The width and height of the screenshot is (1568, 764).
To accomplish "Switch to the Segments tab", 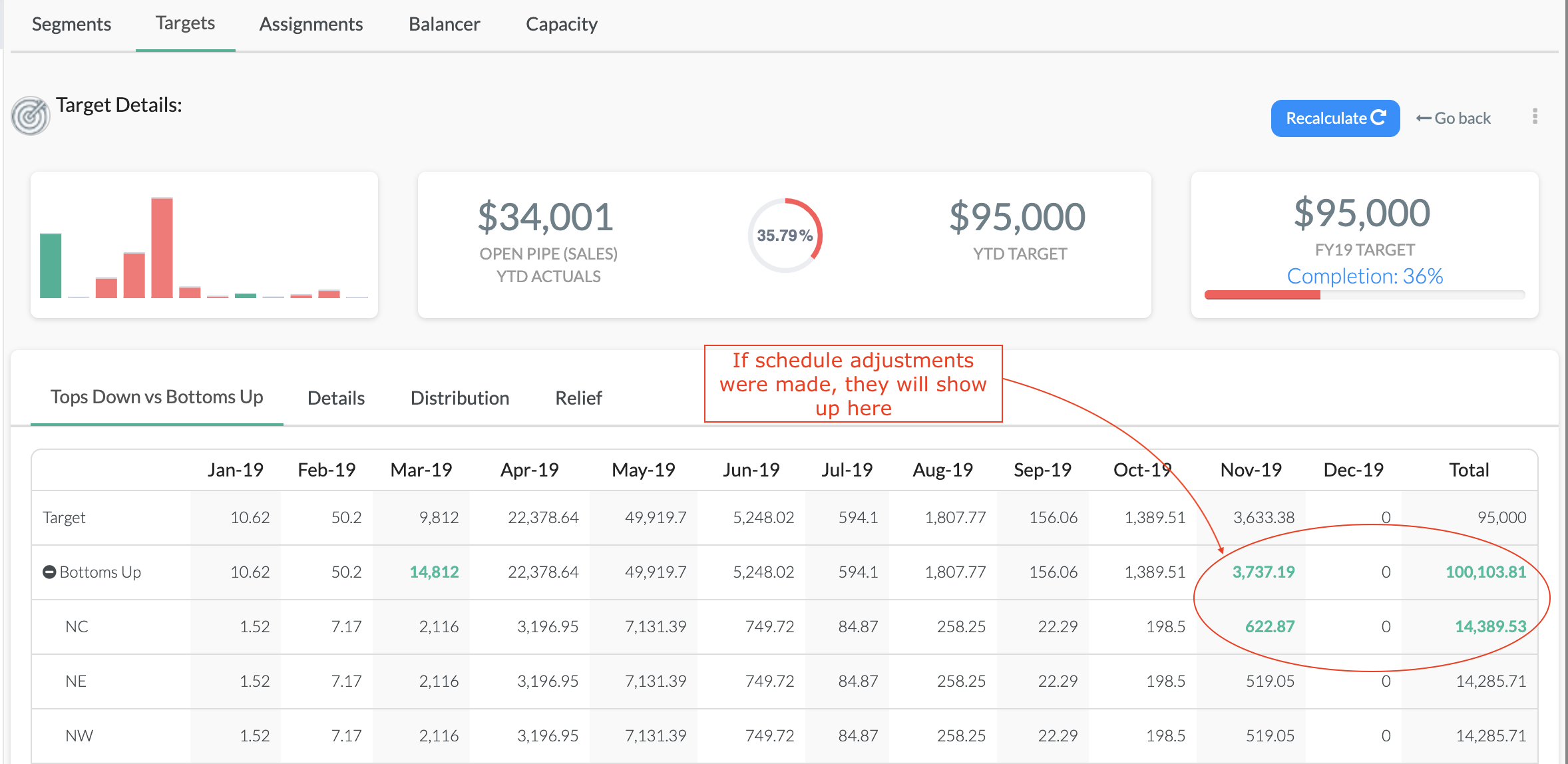I will click(x=72, y=25).
